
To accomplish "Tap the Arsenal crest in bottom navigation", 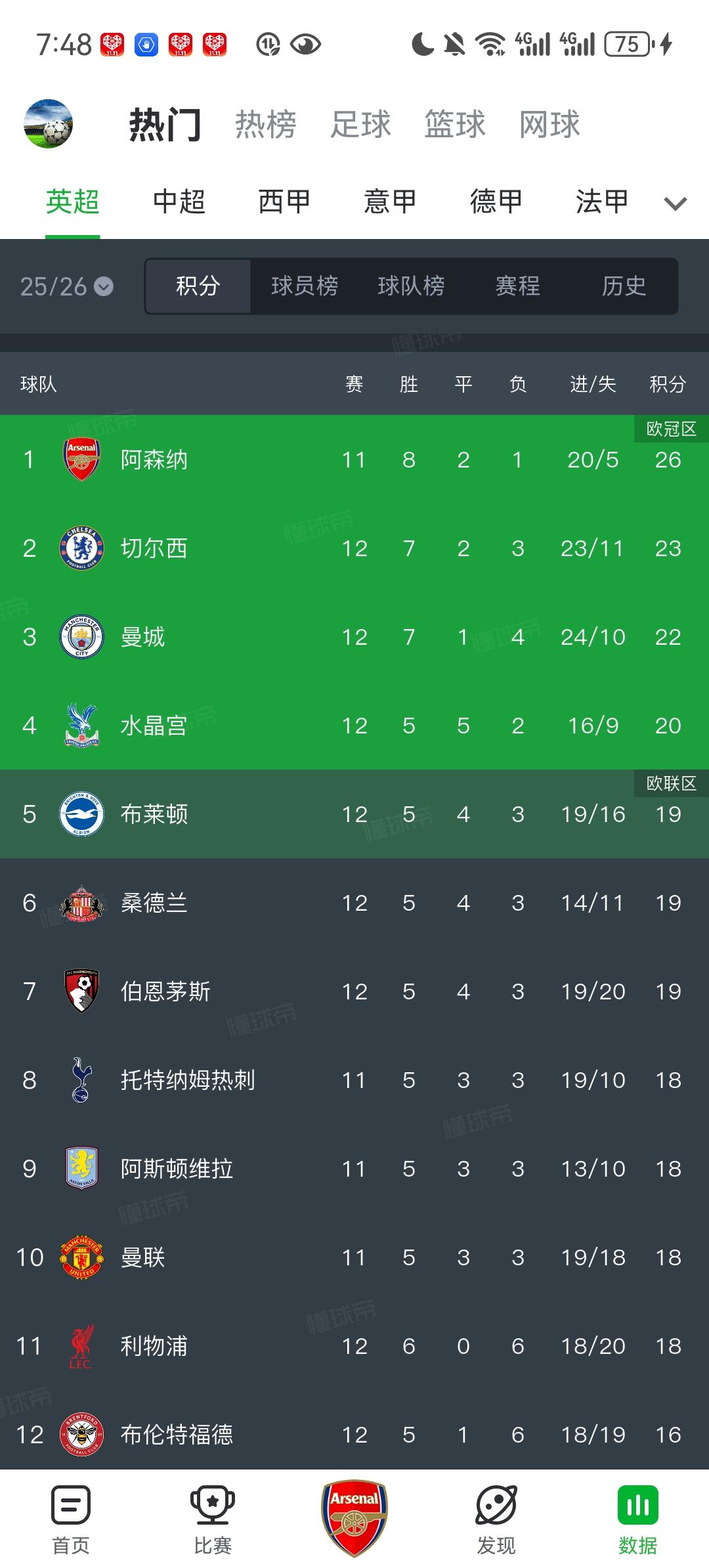I will pos(354,1518).
